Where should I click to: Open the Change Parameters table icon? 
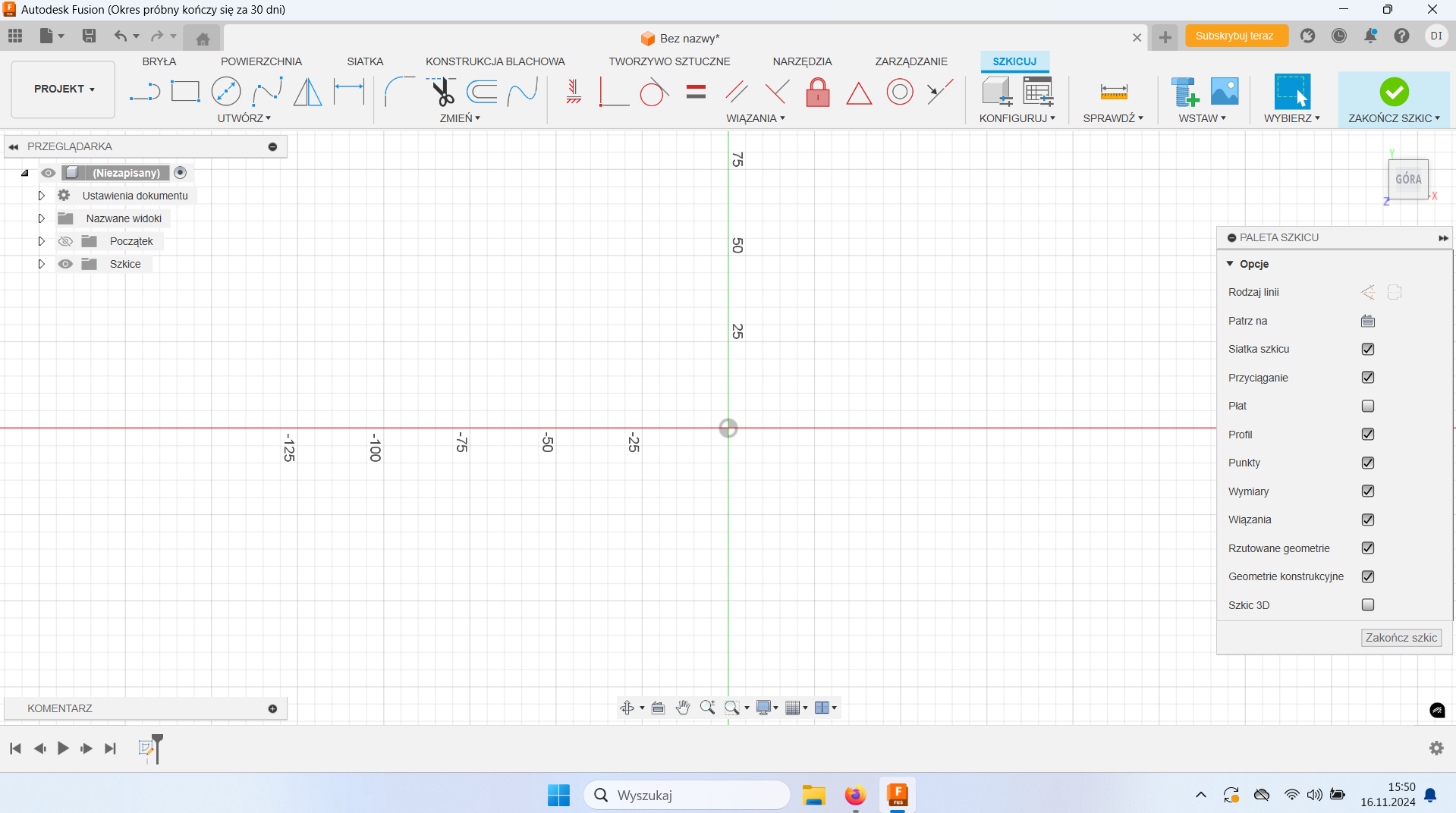pyautogui.click(x=1038, y=91)
